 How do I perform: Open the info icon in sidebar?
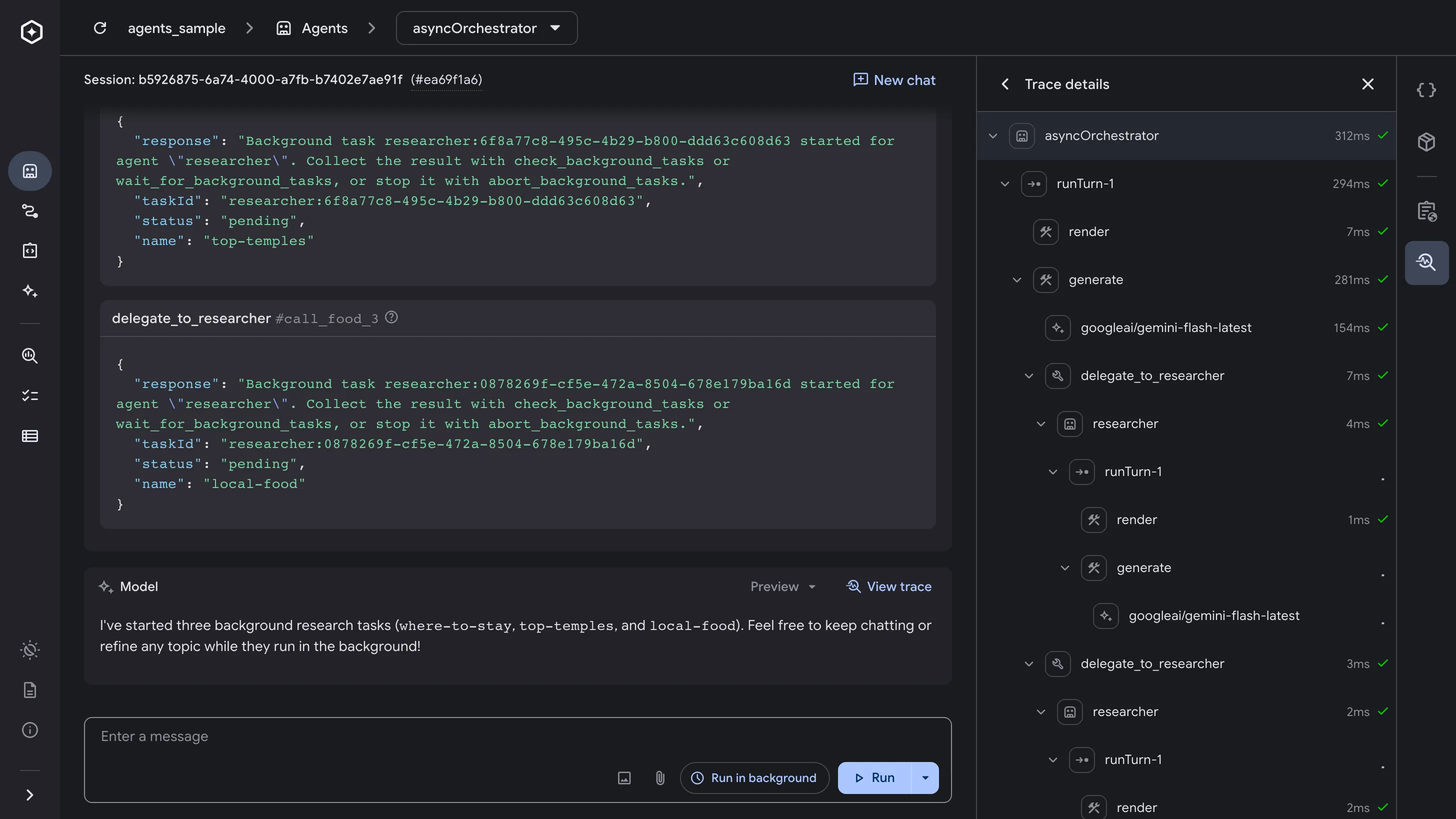pos(30,729)
